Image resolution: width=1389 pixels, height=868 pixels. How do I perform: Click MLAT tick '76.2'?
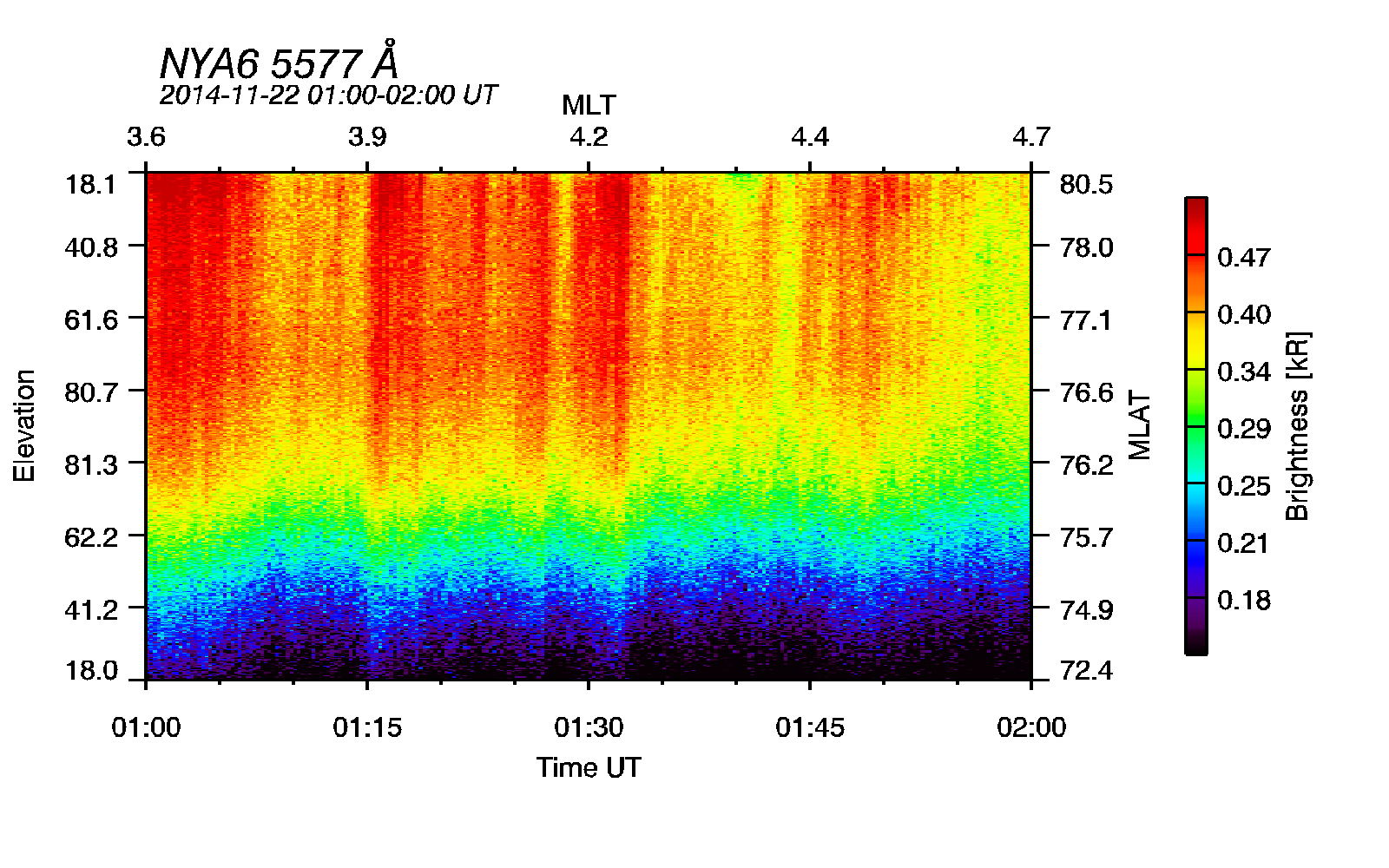click(x=1086, y=465)
